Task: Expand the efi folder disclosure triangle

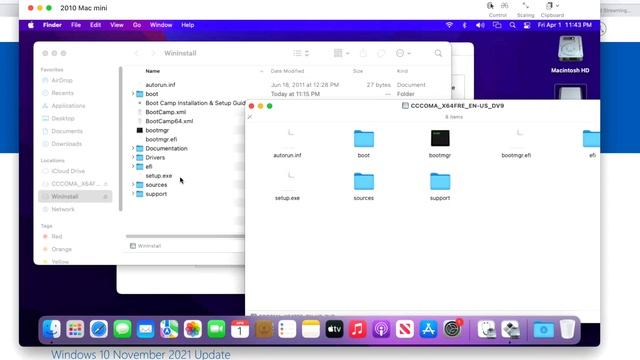Action: [x=133, y=167]
